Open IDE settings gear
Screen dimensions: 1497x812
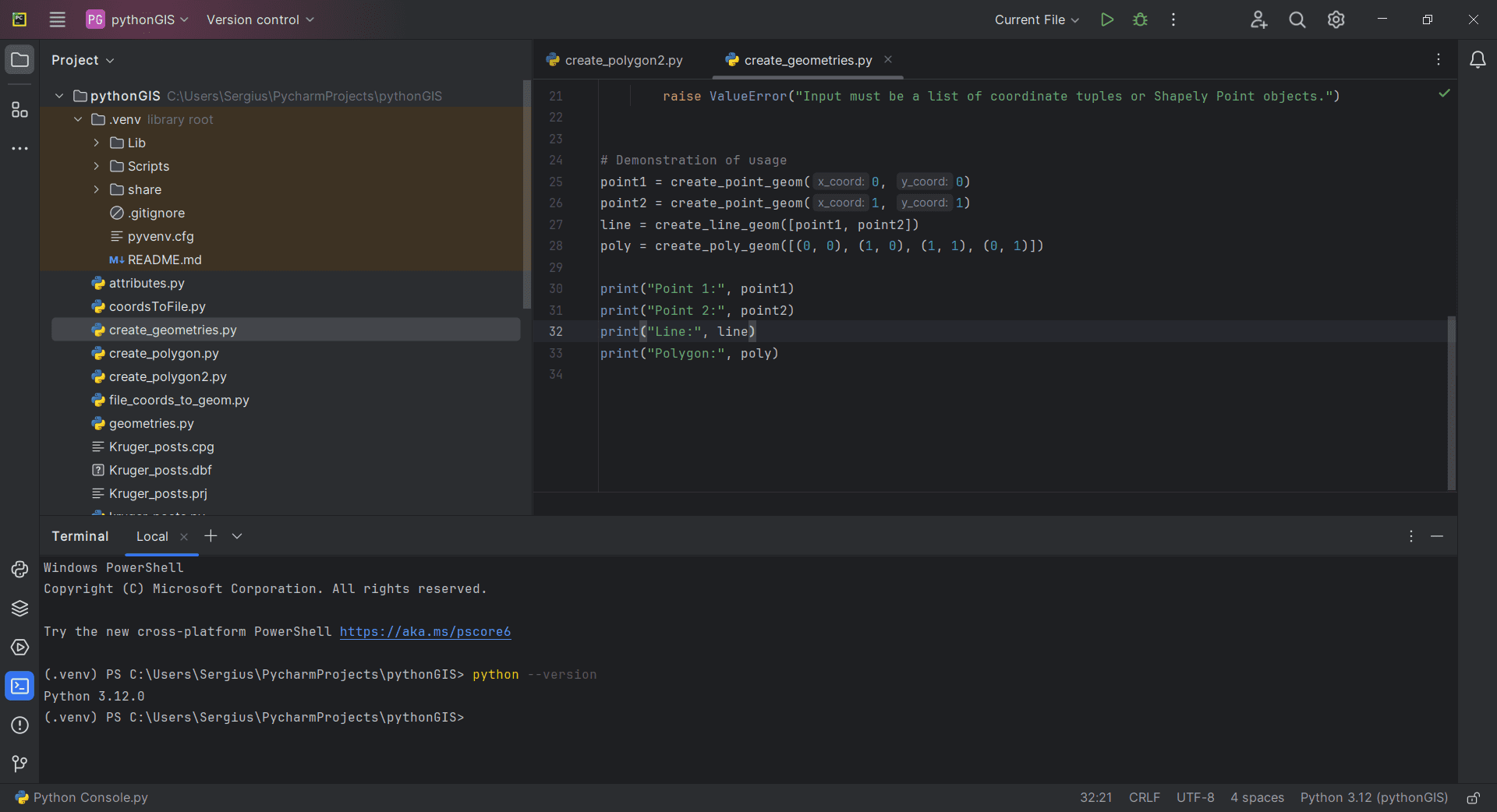tap(1336, 19)
